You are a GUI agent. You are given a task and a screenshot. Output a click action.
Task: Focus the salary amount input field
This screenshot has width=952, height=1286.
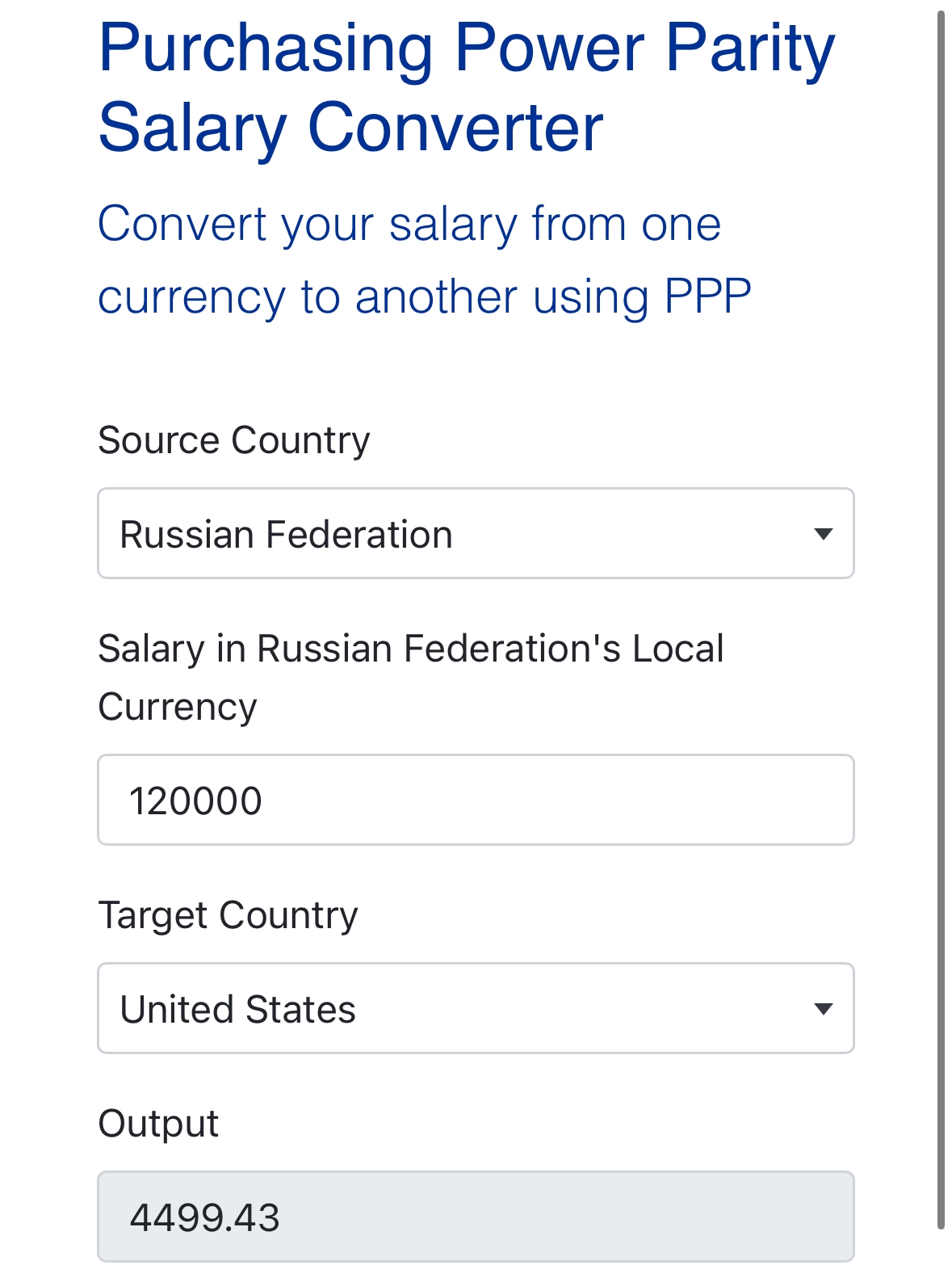(475, 800)
